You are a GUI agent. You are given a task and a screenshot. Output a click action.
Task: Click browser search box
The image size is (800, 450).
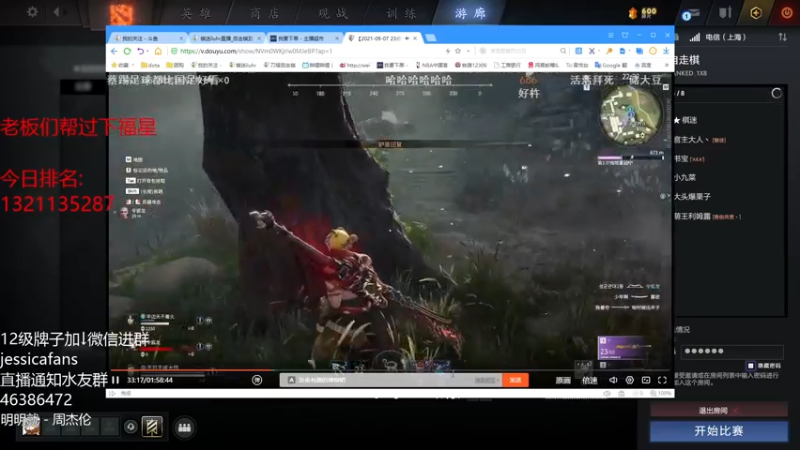coord(522,51)
